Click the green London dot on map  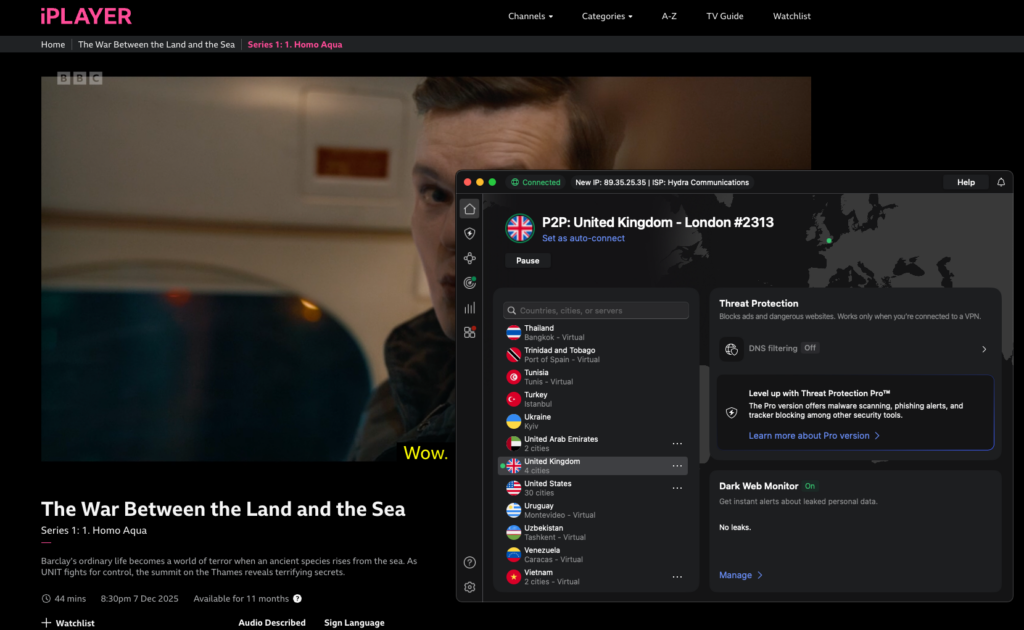(x=829, y=241)
